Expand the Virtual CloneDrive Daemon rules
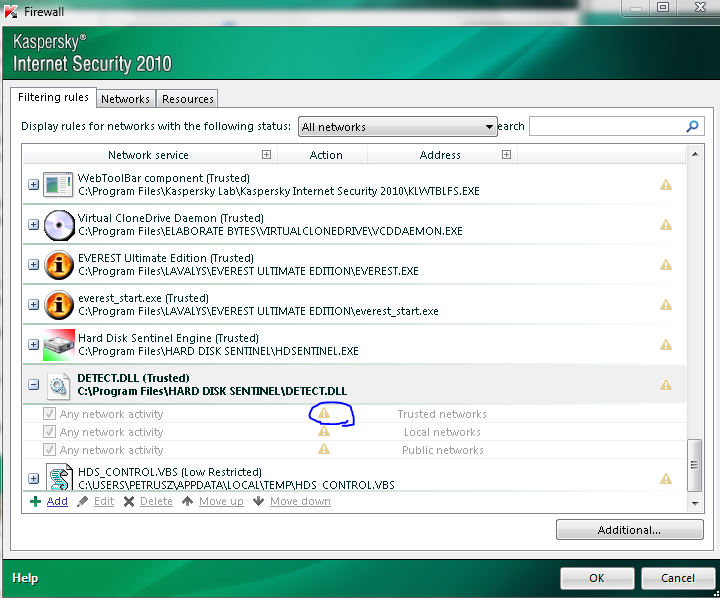Image resolution: width=720 pixels, height=598 pixels. tap(34, 225)
